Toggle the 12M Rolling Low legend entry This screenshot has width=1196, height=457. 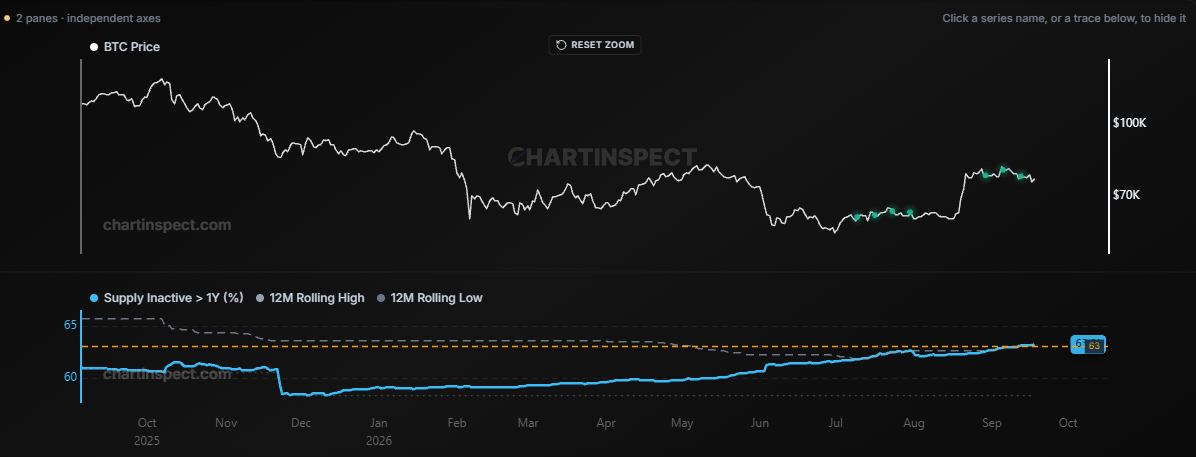[x=430, y=298]
